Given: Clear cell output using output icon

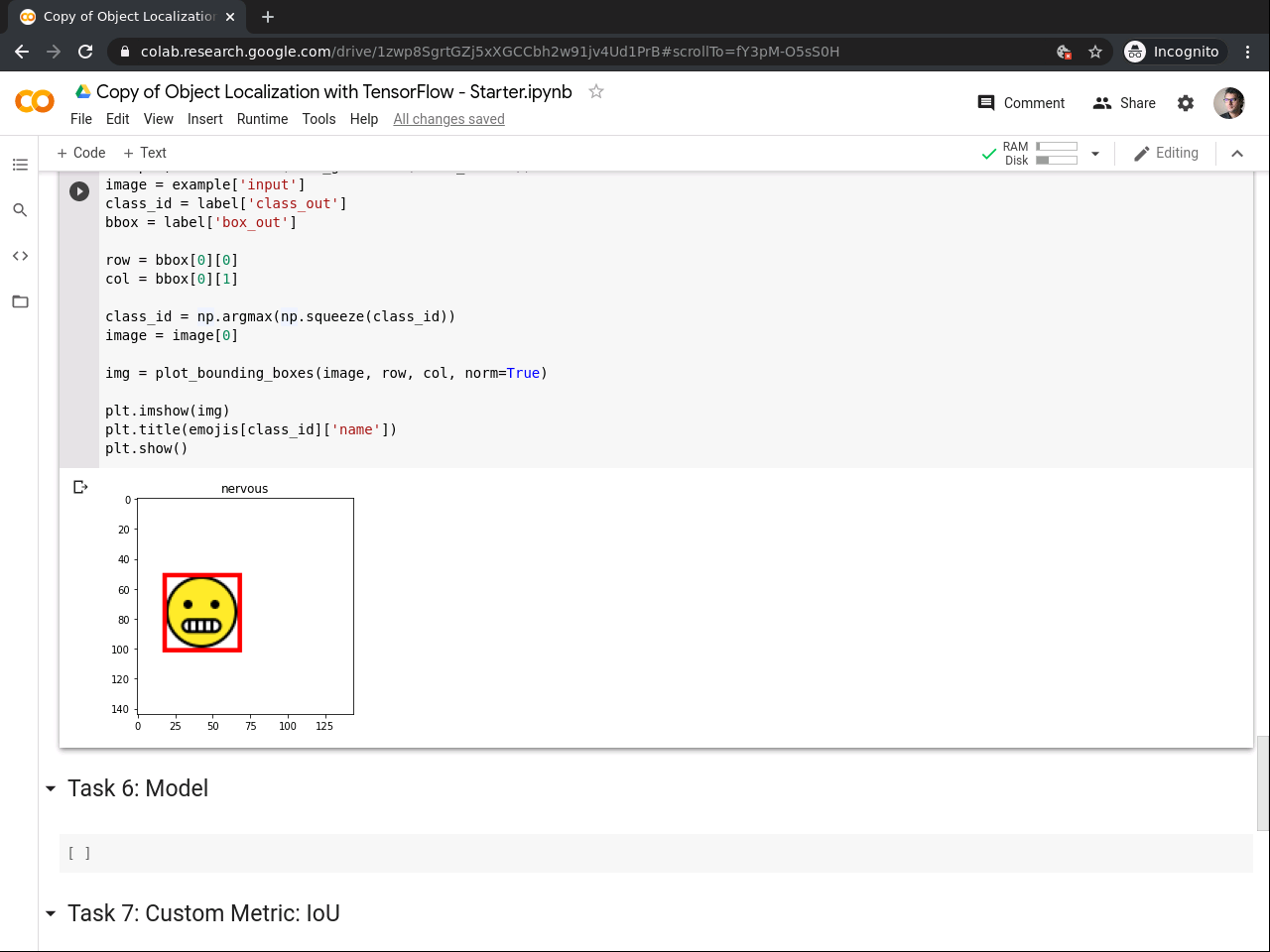Looking at the screenshot, I should (x=80, y=487).
